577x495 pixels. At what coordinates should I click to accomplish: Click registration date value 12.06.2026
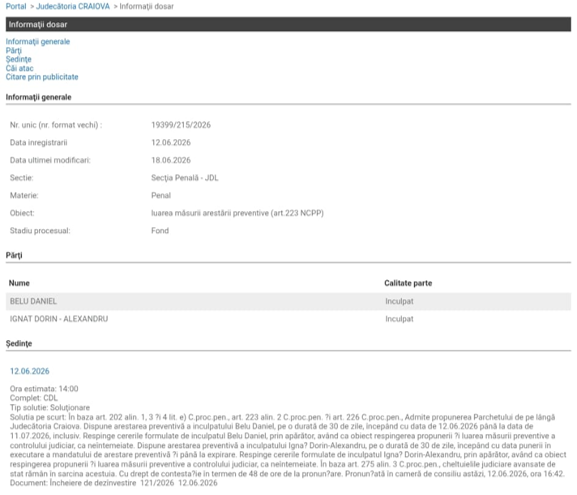[171, 142]
